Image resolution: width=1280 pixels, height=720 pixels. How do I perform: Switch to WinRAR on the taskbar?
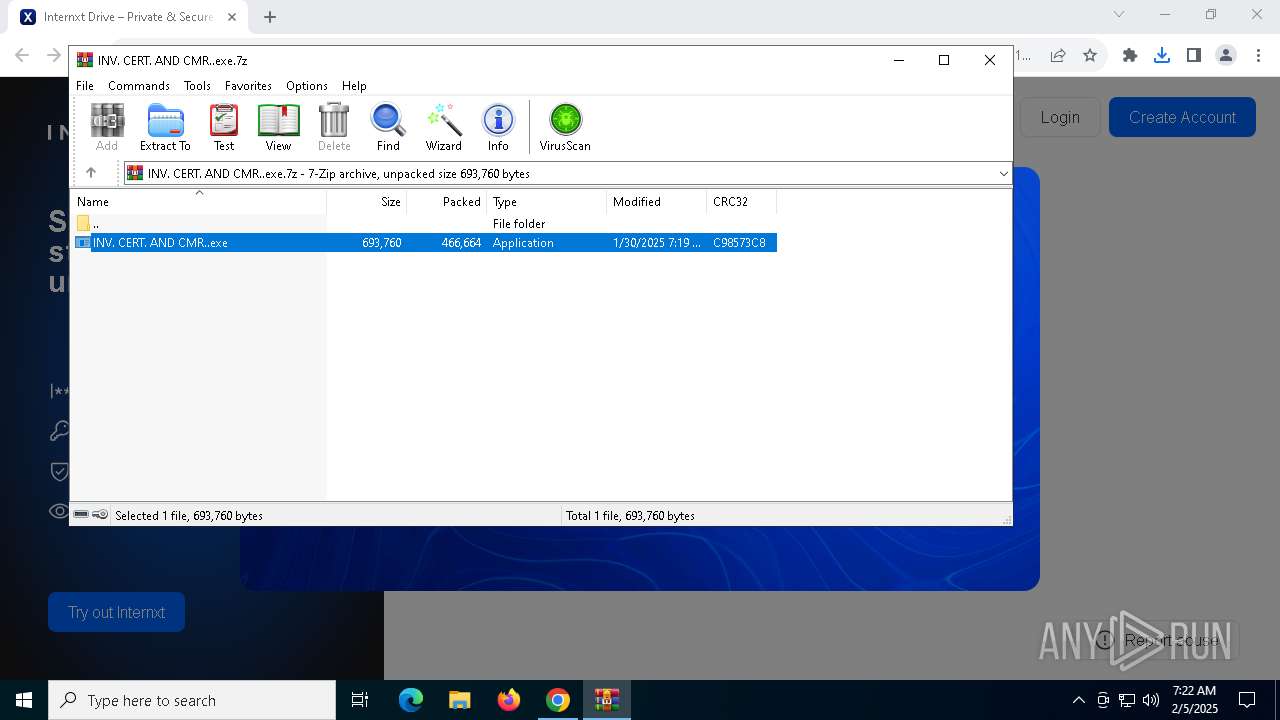pyautogui.click(x=607, y=700)
